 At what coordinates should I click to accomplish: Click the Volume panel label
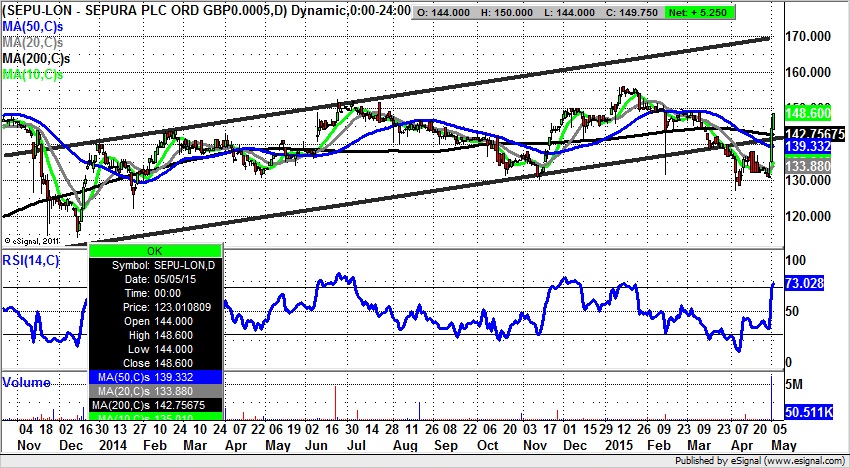(27, 383)
